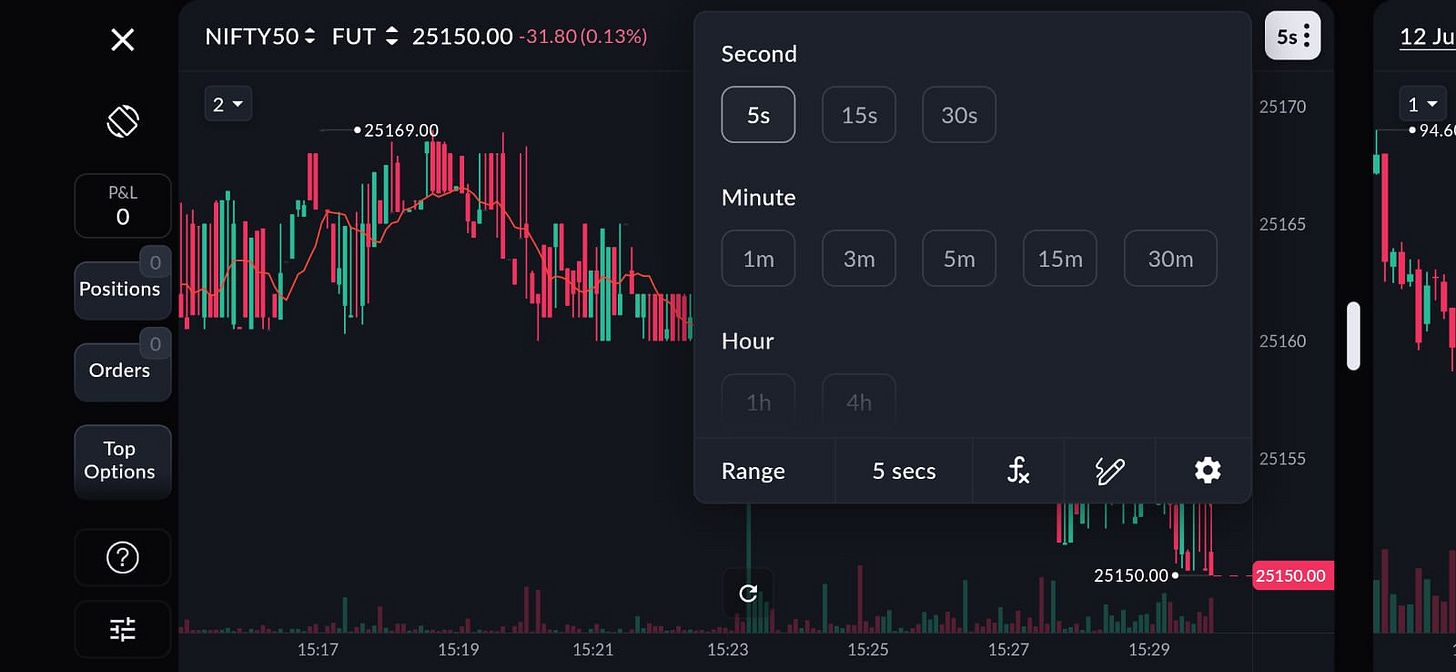Open the sliders adjustment icon
This screenshot has width=1456, height=672.
122,629
